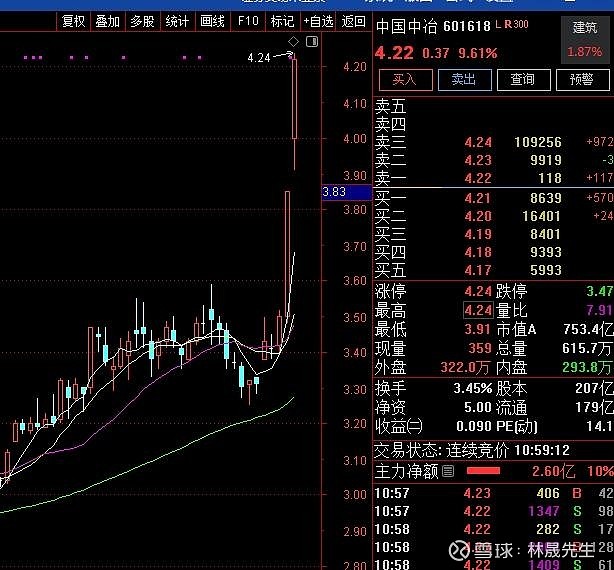Open the 多股 multi-stock view
The width and height of the screenshot is (614, 570).
click(x=143, y=21)
